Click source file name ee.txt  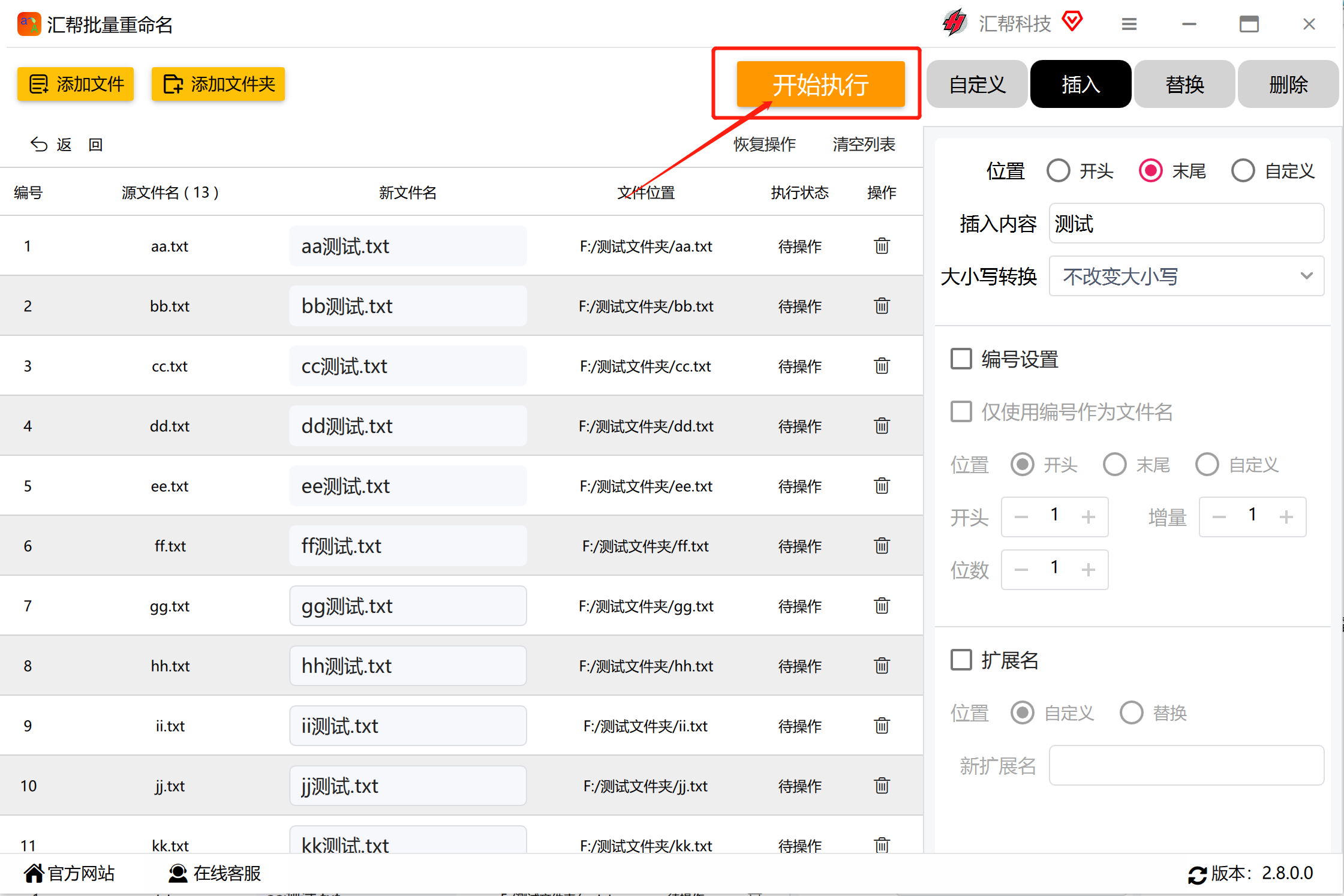[170, 486]
